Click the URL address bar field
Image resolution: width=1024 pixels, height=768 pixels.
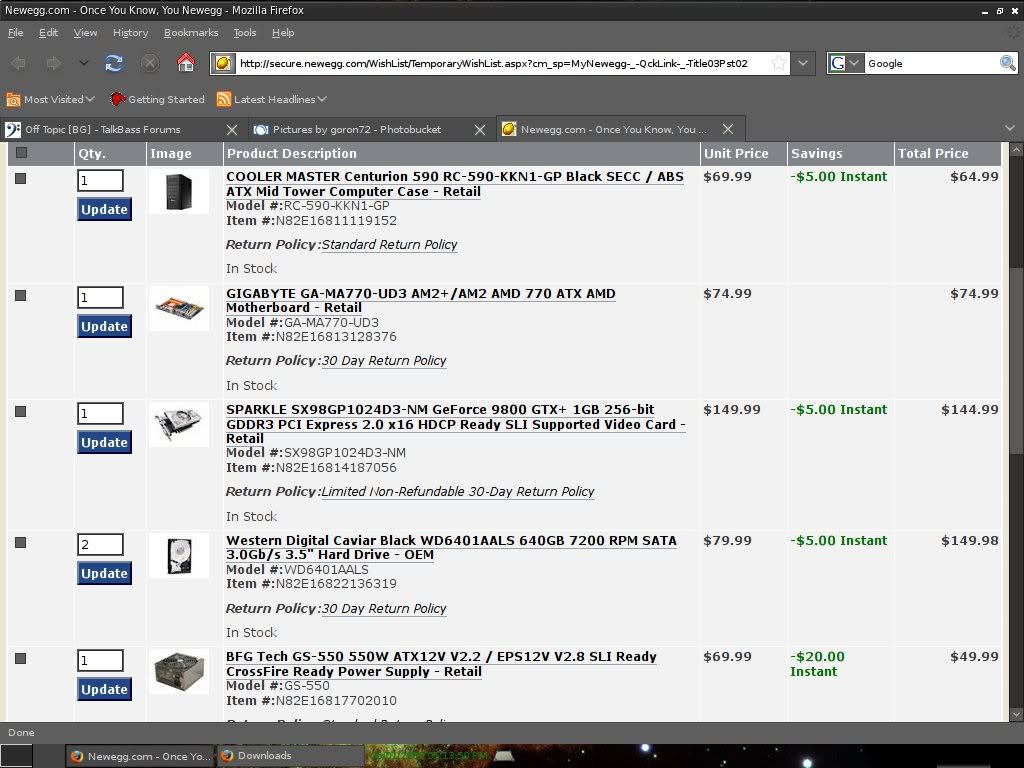(x=501, y=63)
